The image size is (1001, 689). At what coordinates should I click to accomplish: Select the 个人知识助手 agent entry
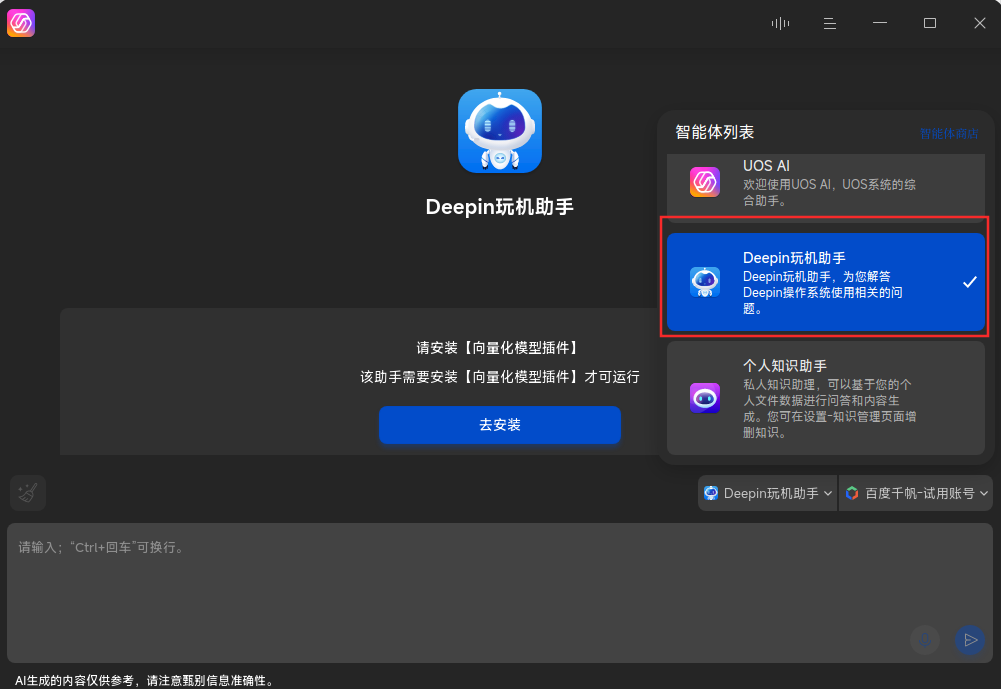[825, 398]
